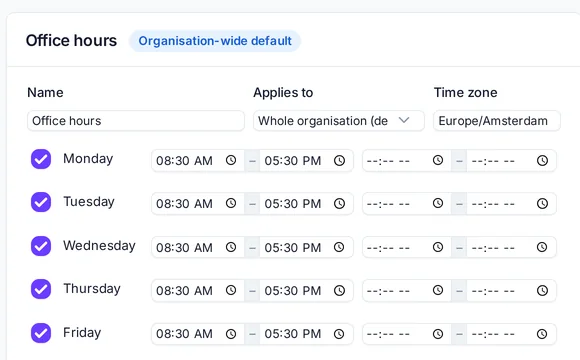Edit Thursday end time 05:30 PM
The width and height of the screenshot is (580, 360).
tap(306, 290)
